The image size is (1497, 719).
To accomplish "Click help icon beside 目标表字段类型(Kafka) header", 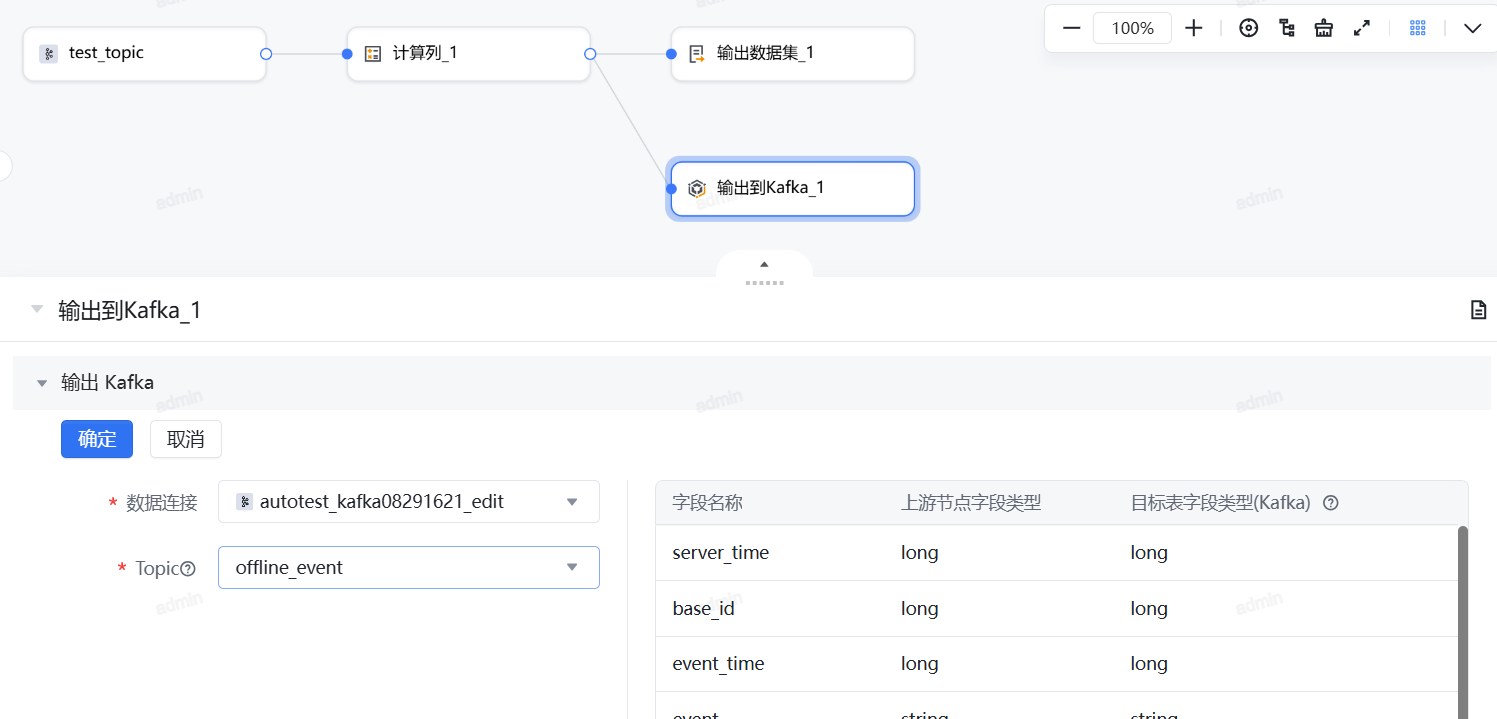I will (1330, 503).
